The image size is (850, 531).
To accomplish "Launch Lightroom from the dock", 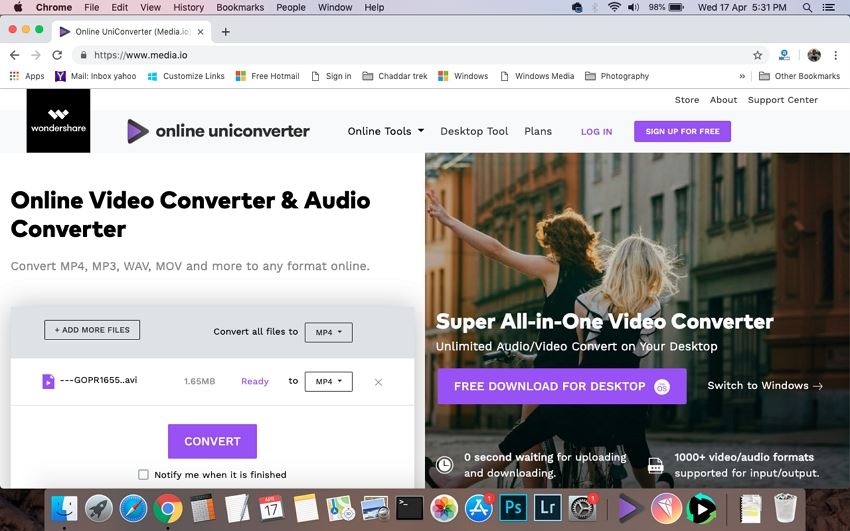I will 548,508.
